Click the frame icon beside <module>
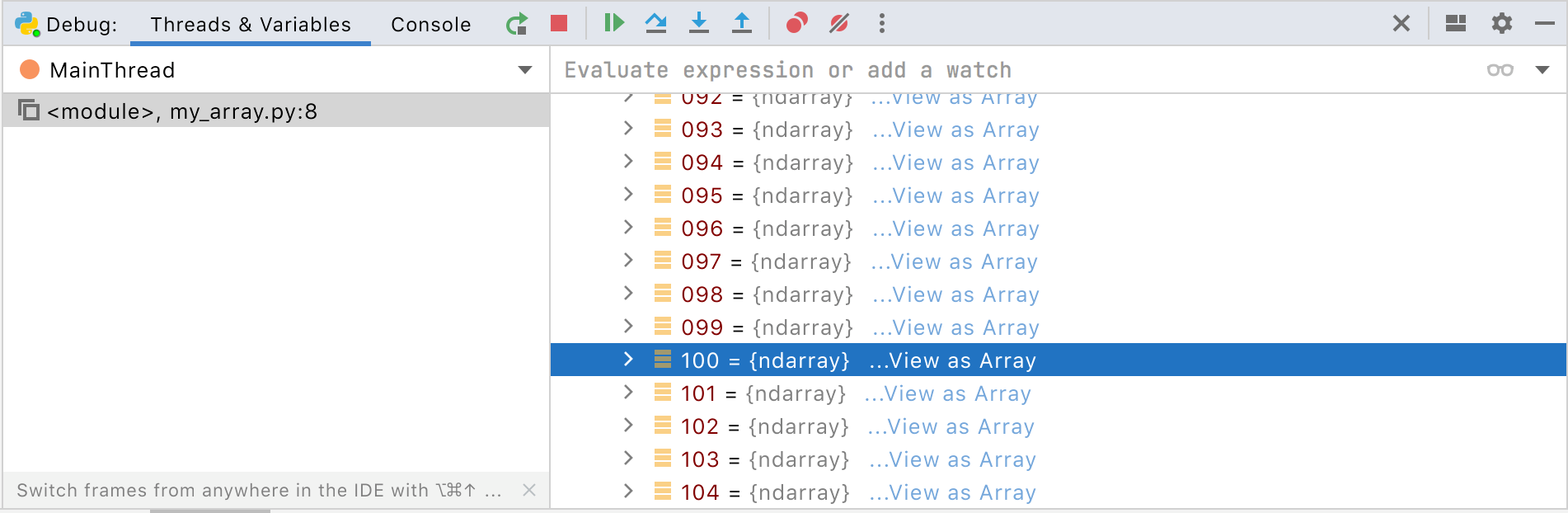The image size is (1568, 513). (x=29, y=110)
